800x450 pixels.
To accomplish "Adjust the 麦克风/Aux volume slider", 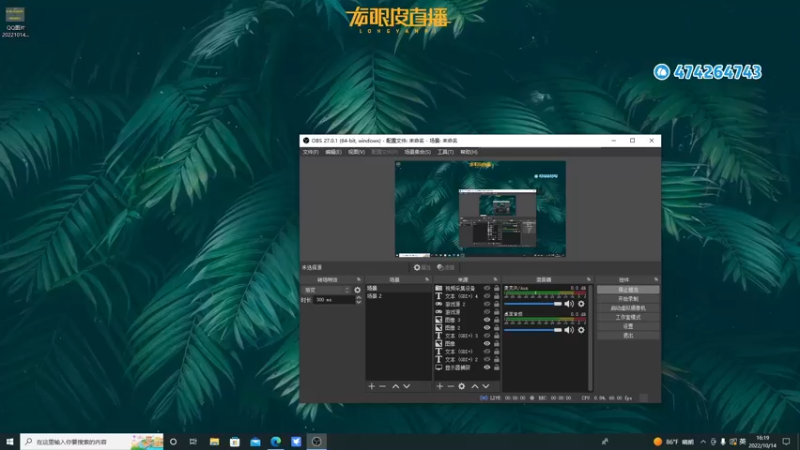I will coord(533,304).
